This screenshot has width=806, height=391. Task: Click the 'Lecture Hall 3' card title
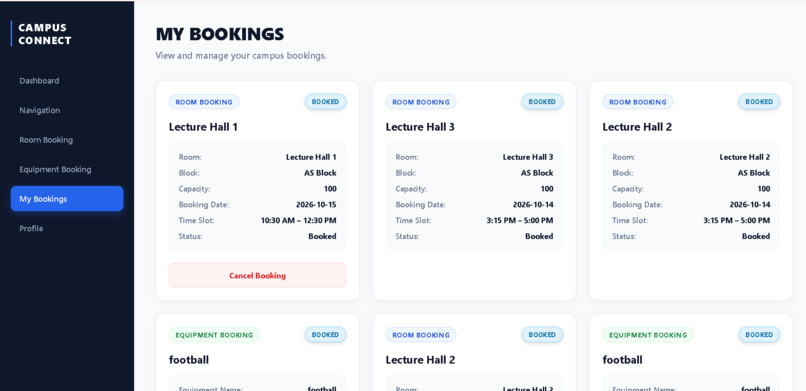tap(420, 127)
